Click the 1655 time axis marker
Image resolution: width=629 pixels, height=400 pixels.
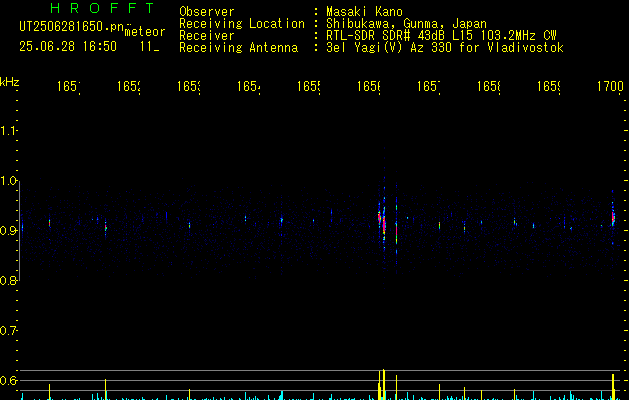click(x=308, y=86)
